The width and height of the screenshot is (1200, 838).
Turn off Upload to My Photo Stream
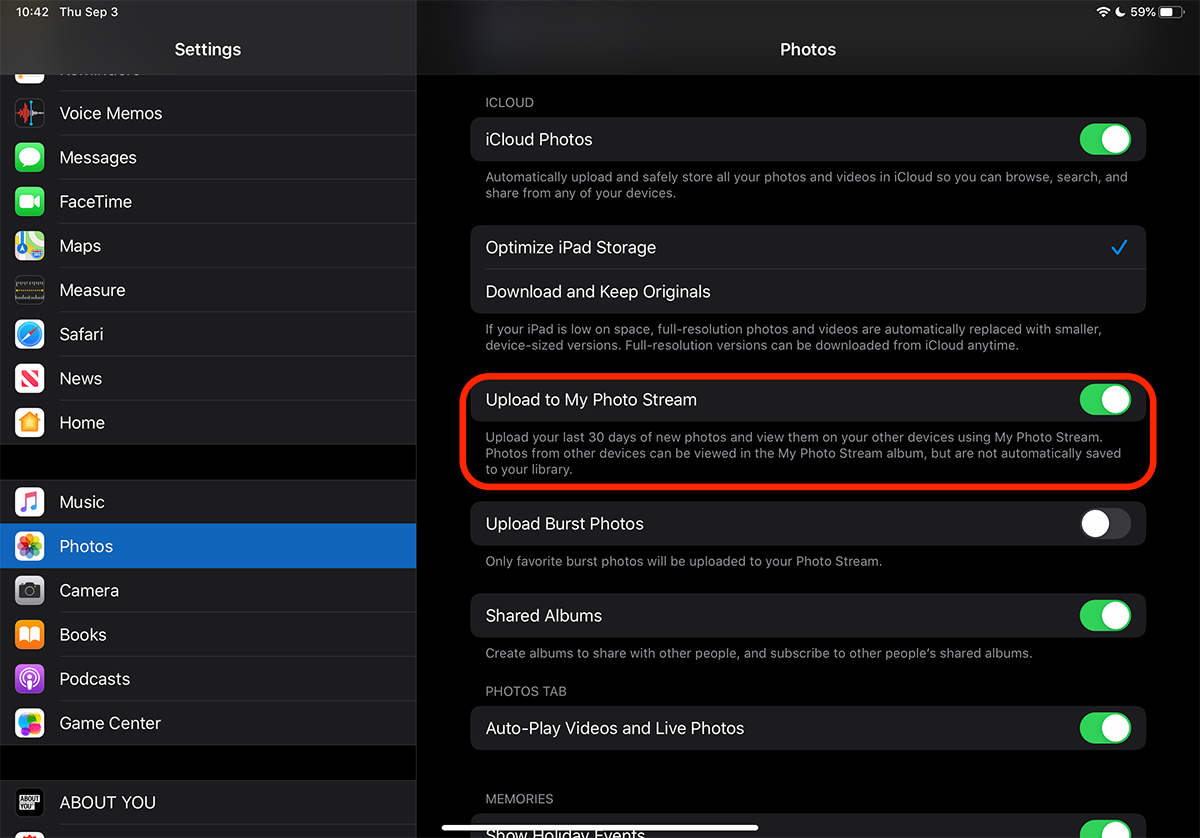1105,400
